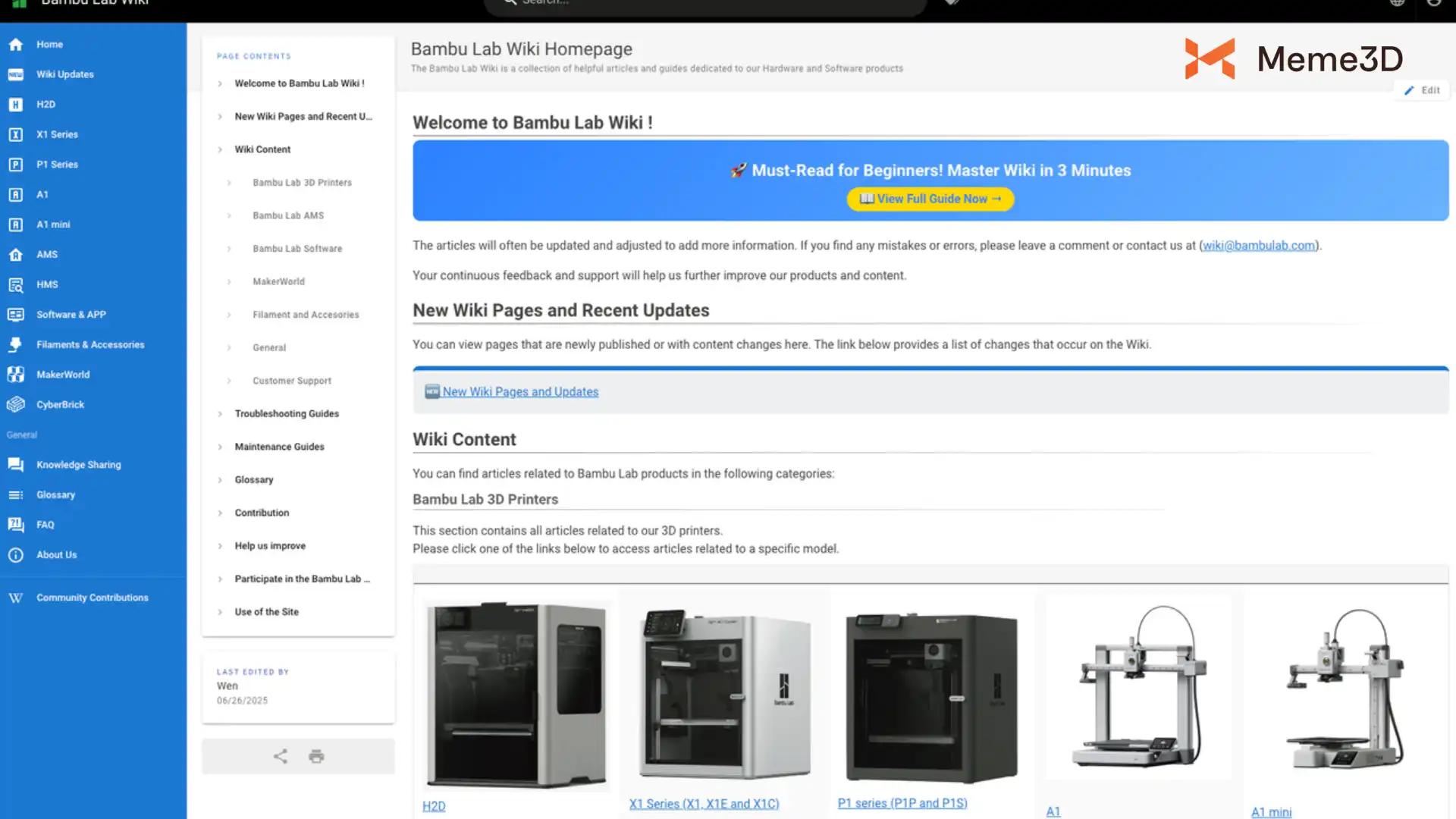
Task: Open the CyberBrick cube icon
Action: point(16,405)
